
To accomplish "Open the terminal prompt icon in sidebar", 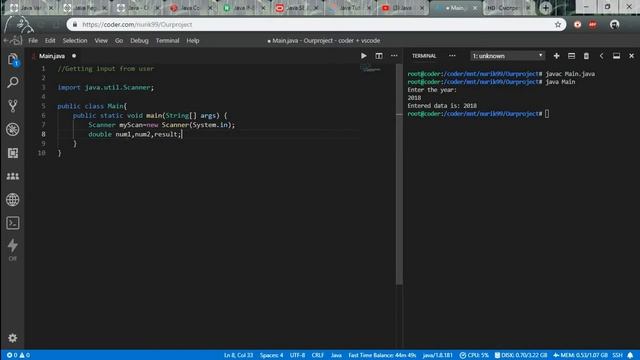I will (x=13, y=223).
